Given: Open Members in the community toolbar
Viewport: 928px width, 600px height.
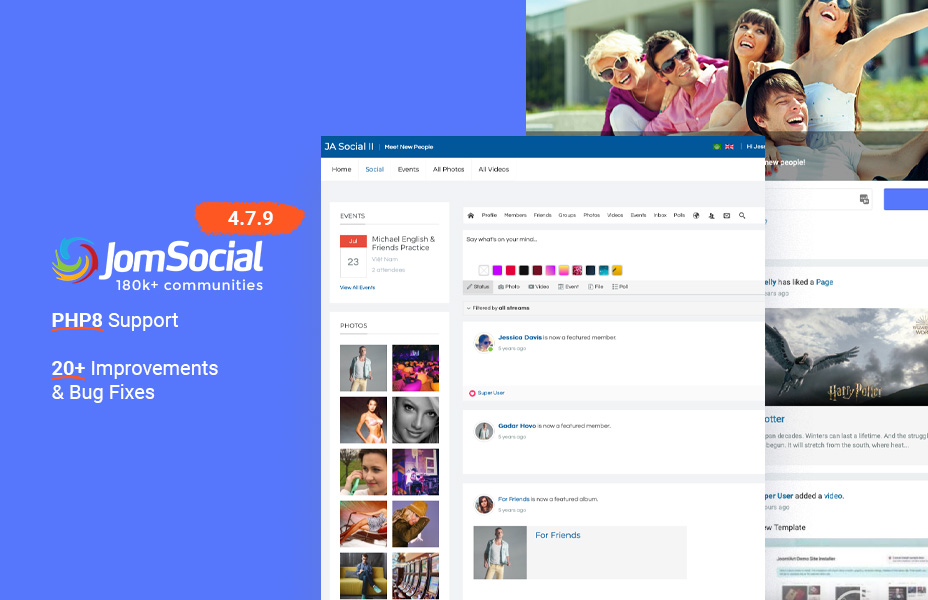Looking at the screenshot, I should [x=515, y=215].
